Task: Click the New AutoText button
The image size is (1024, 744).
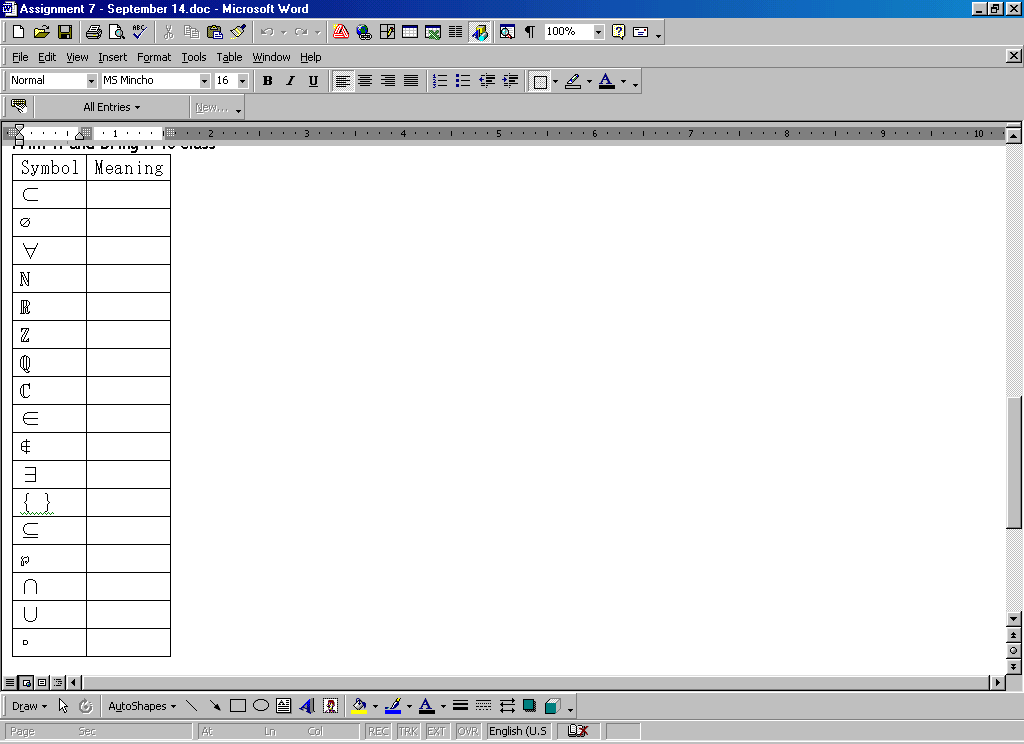Action: click(212, 107)
